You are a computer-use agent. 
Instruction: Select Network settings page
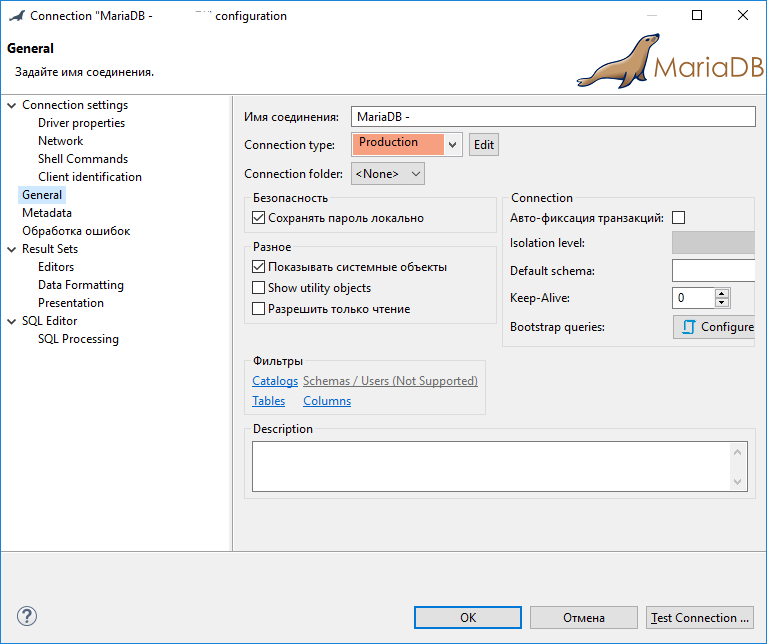61,141
